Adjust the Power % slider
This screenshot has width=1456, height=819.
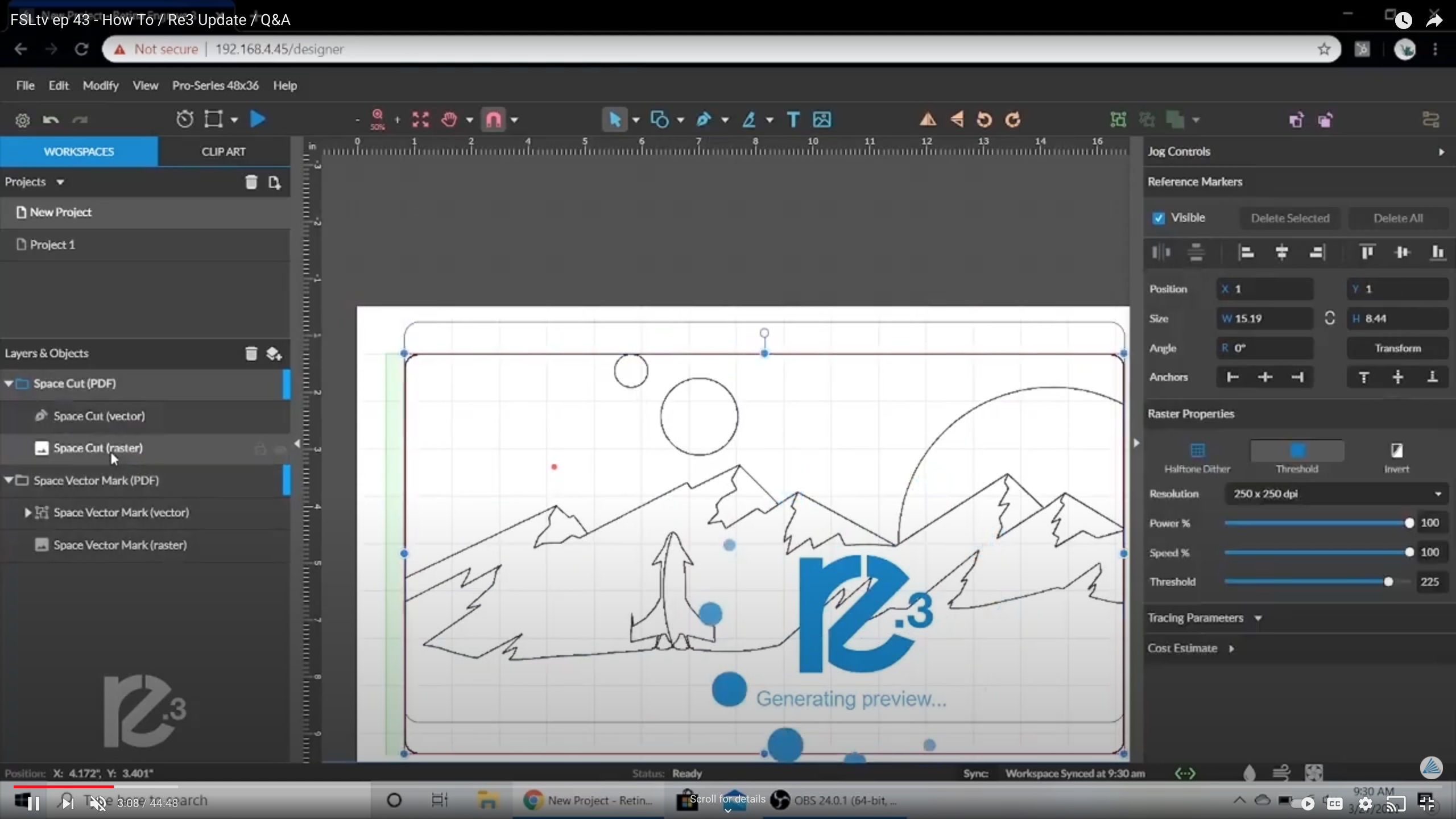coord(1409,523)
